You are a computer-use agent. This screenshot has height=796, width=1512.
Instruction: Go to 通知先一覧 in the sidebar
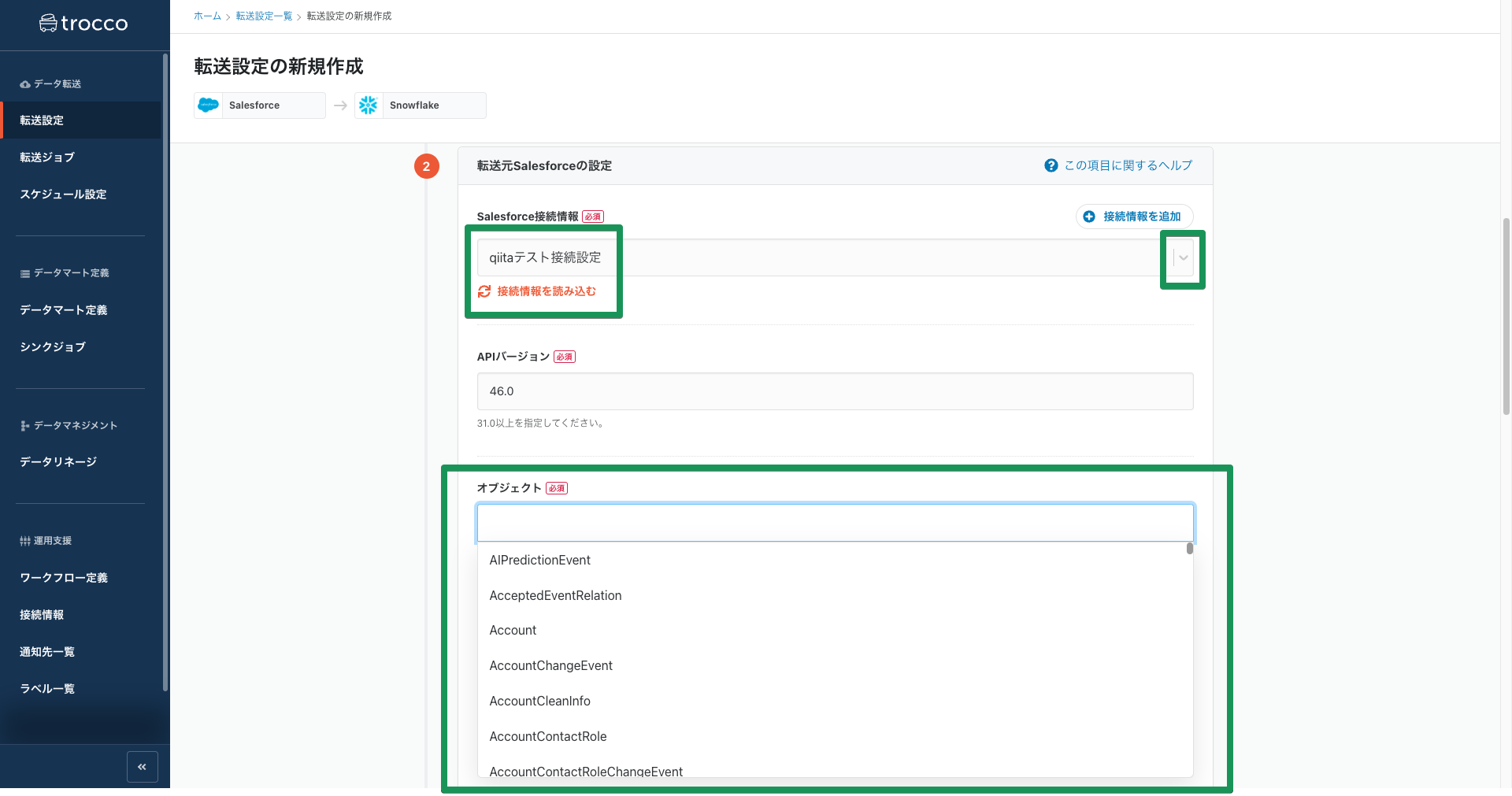[80, 652]
